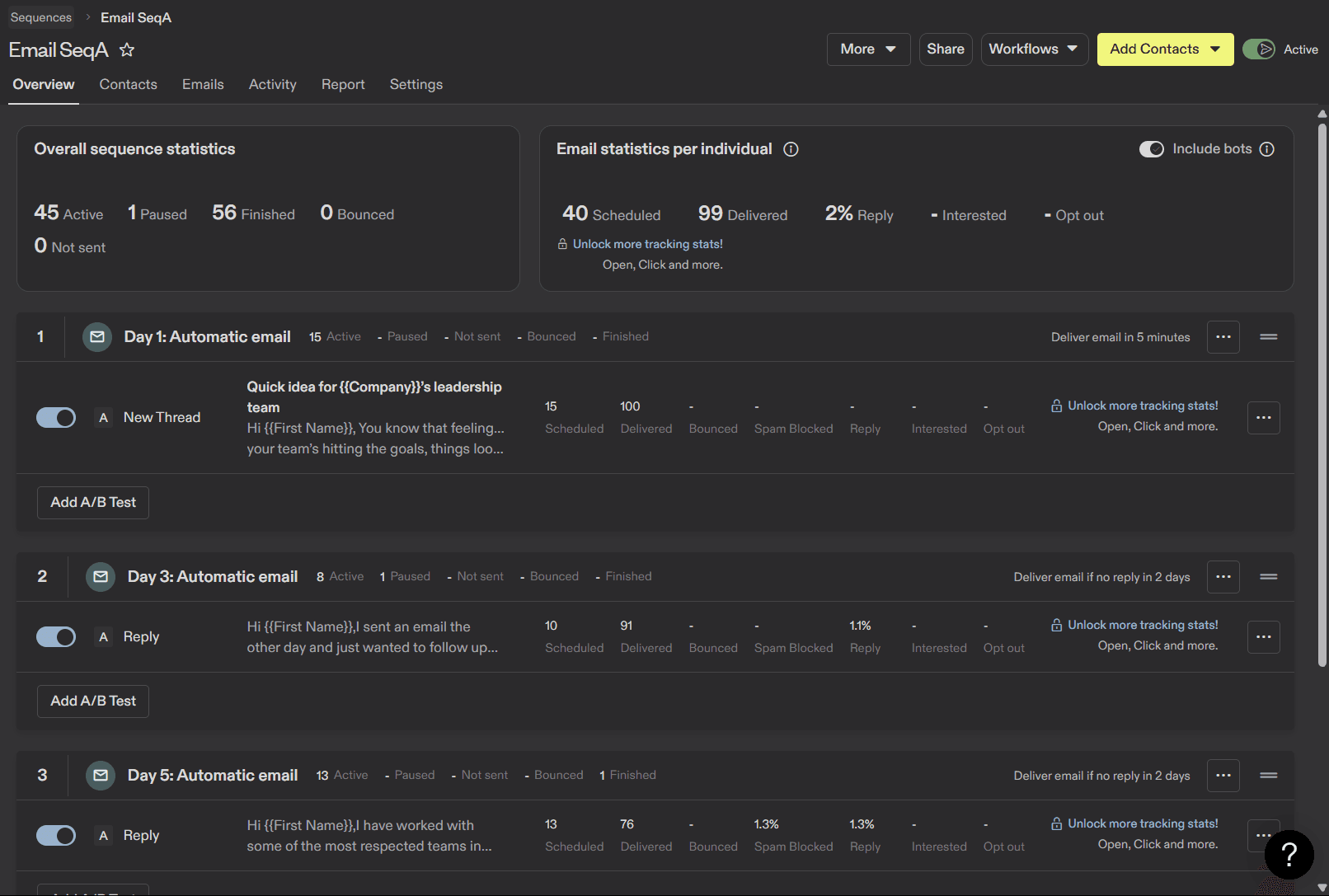The width and height of the screenshot is (1329, 896).
Task: Click Day 3: Automatic email title
Action: (x=213, y=577)
